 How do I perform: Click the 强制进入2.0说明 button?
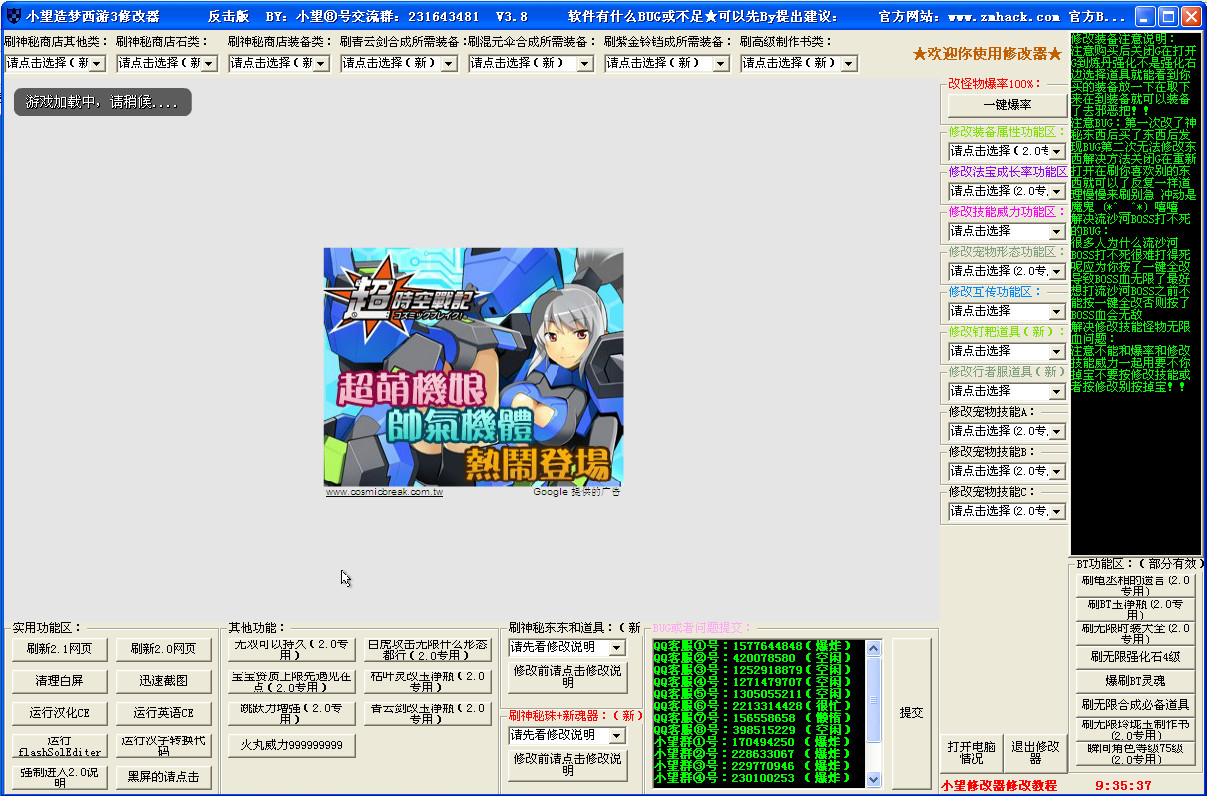(60, 777)
